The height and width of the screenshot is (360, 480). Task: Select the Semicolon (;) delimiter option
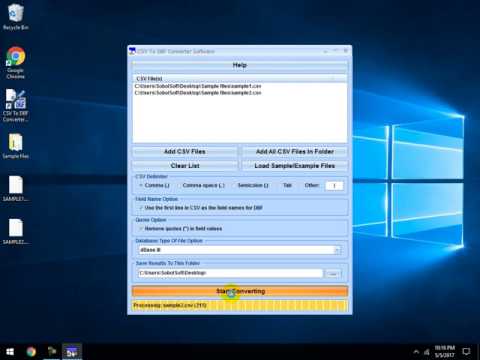coord(250,185)
